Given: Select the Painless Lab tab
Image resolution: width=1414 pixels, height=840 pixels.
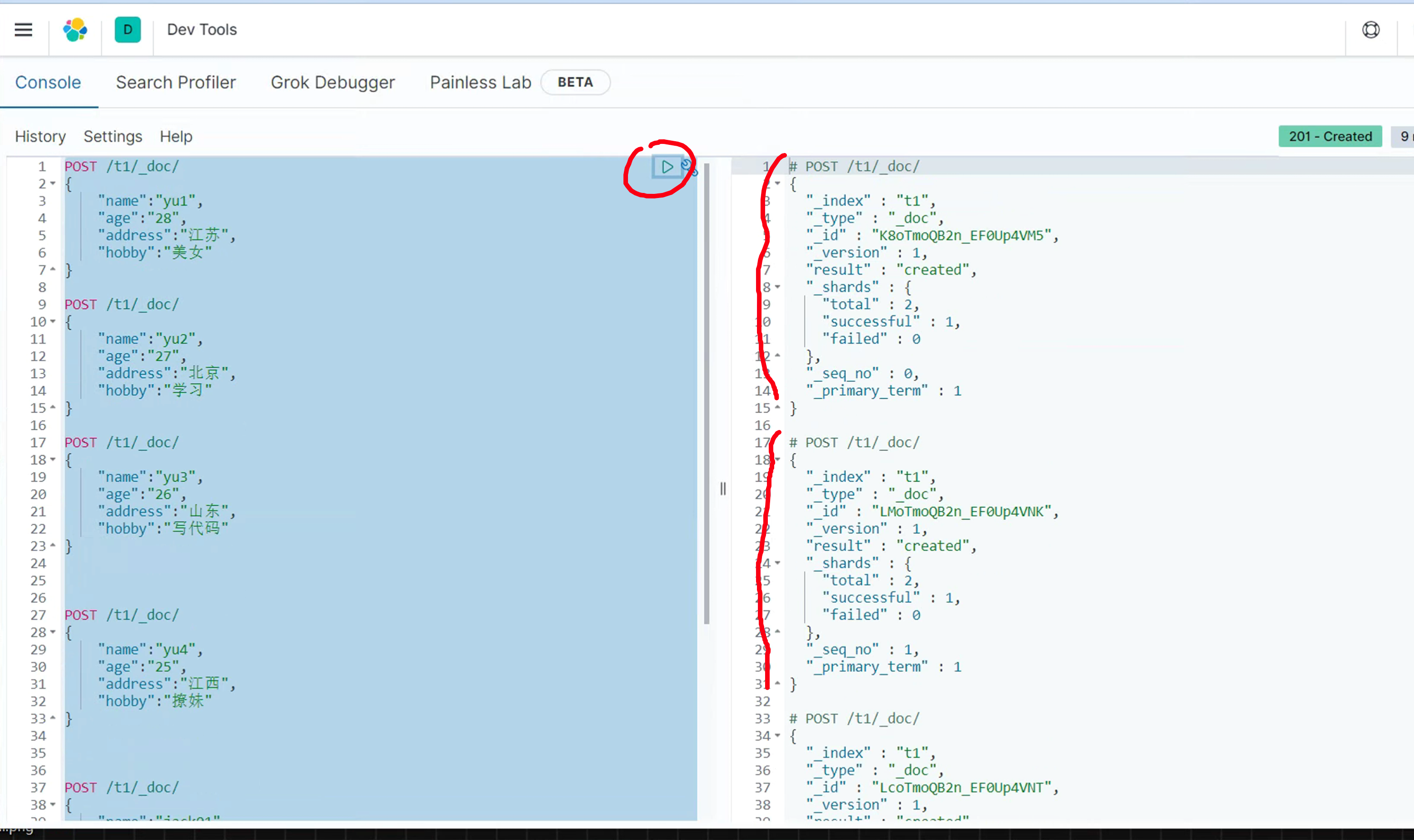Looking at the screenshot, I should point(480,83).
